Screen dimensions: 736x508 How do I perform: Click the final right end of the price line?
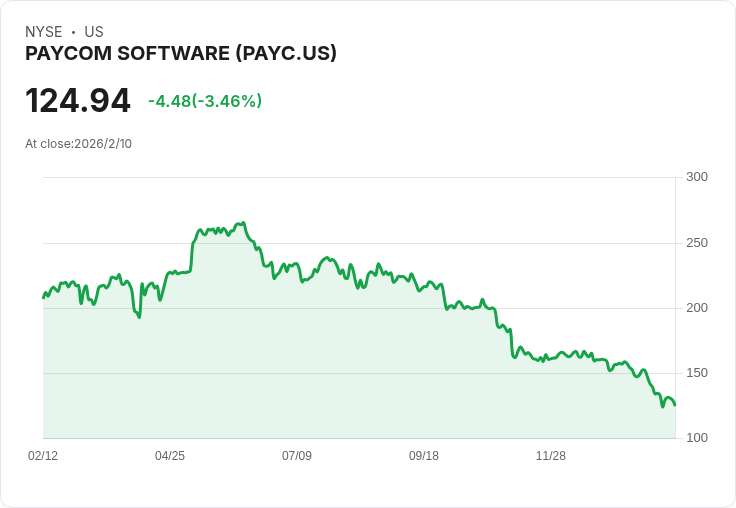click(x=675, y=405)
